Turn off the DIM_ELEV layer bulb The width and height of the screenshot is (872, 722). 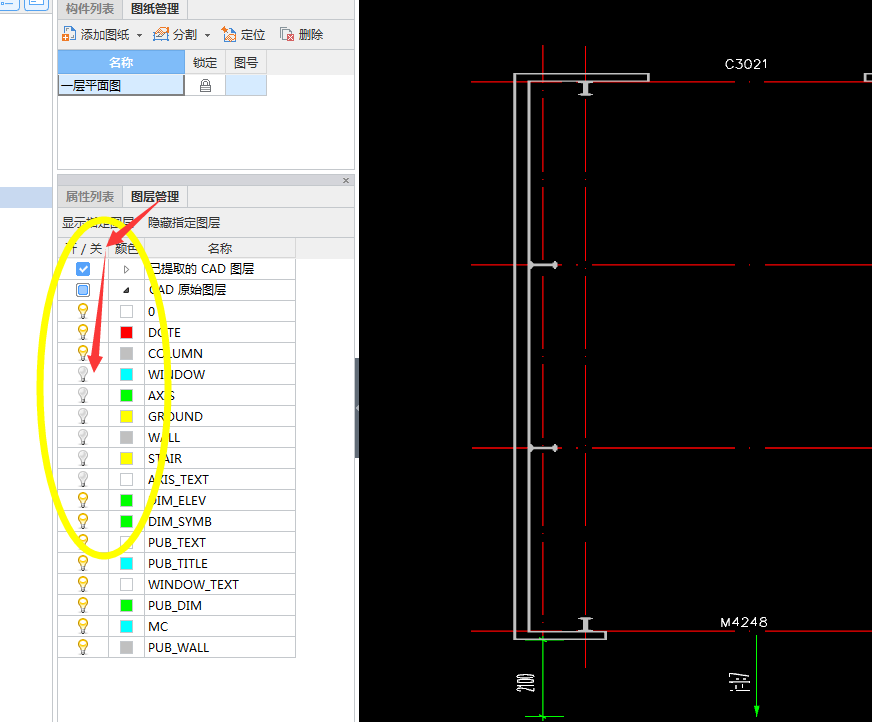click(83, 500)
